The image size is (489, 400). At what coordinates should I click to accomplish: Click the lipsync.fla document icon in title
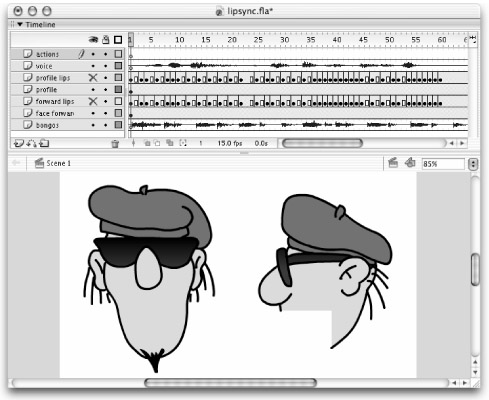[x=219, y=12]
